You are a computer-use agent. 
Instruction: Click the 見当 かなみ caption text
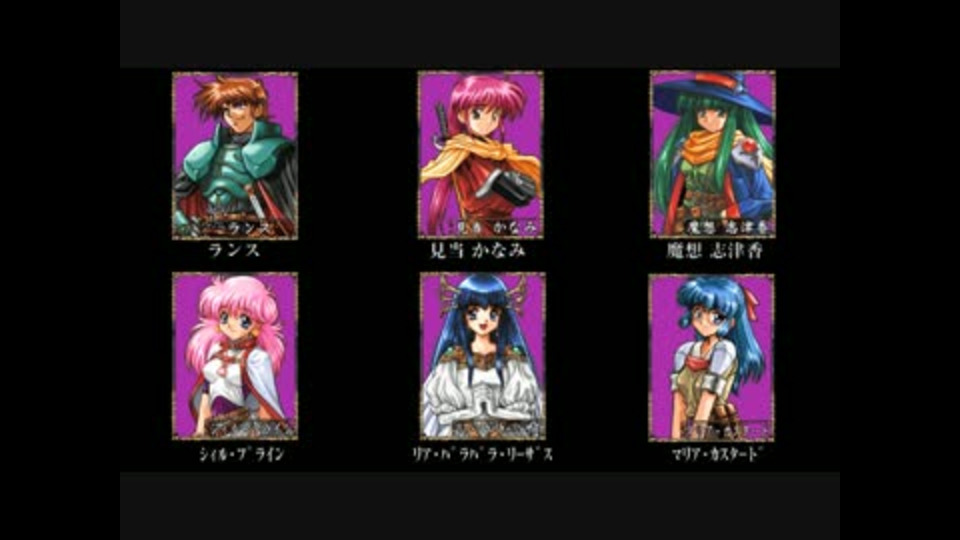coord(478,250)
